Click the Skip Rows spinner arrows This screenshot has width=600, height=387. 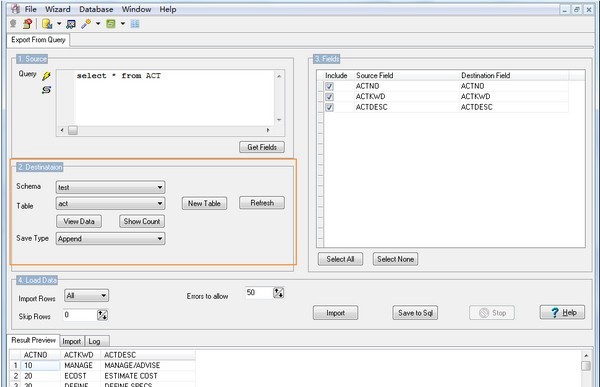tap(102, 315)
